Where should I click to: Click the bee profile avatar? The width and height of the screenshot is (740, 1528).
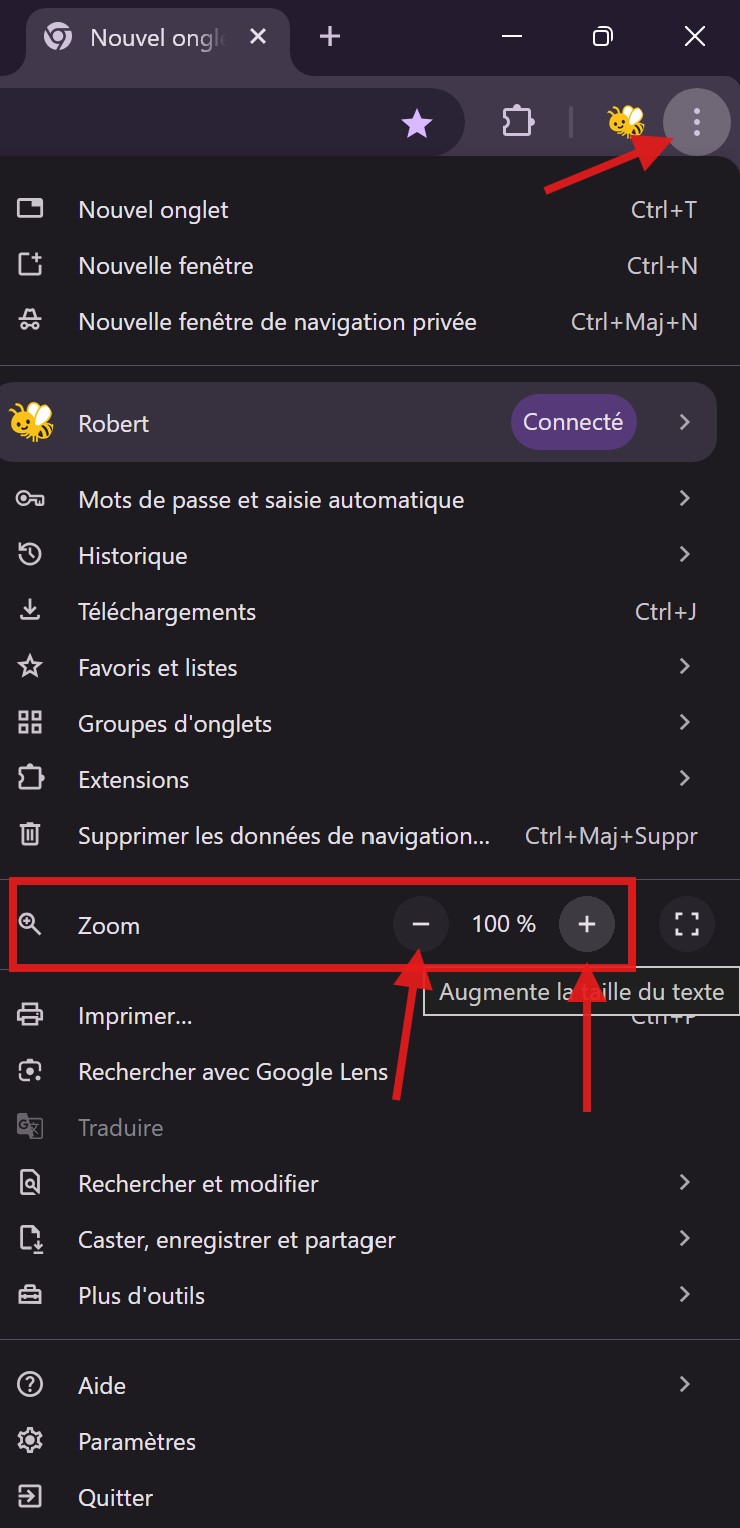623,122
